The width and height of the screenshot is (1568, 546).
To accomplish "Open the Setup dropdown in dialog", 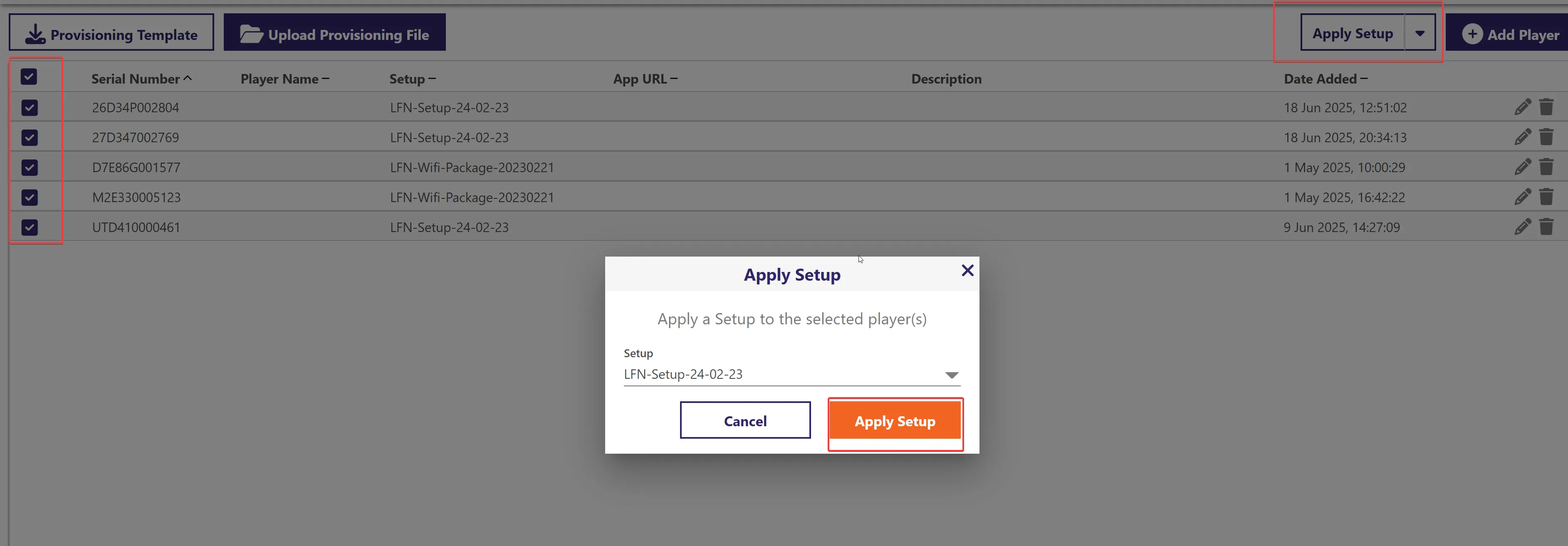I will coord(791,374).
